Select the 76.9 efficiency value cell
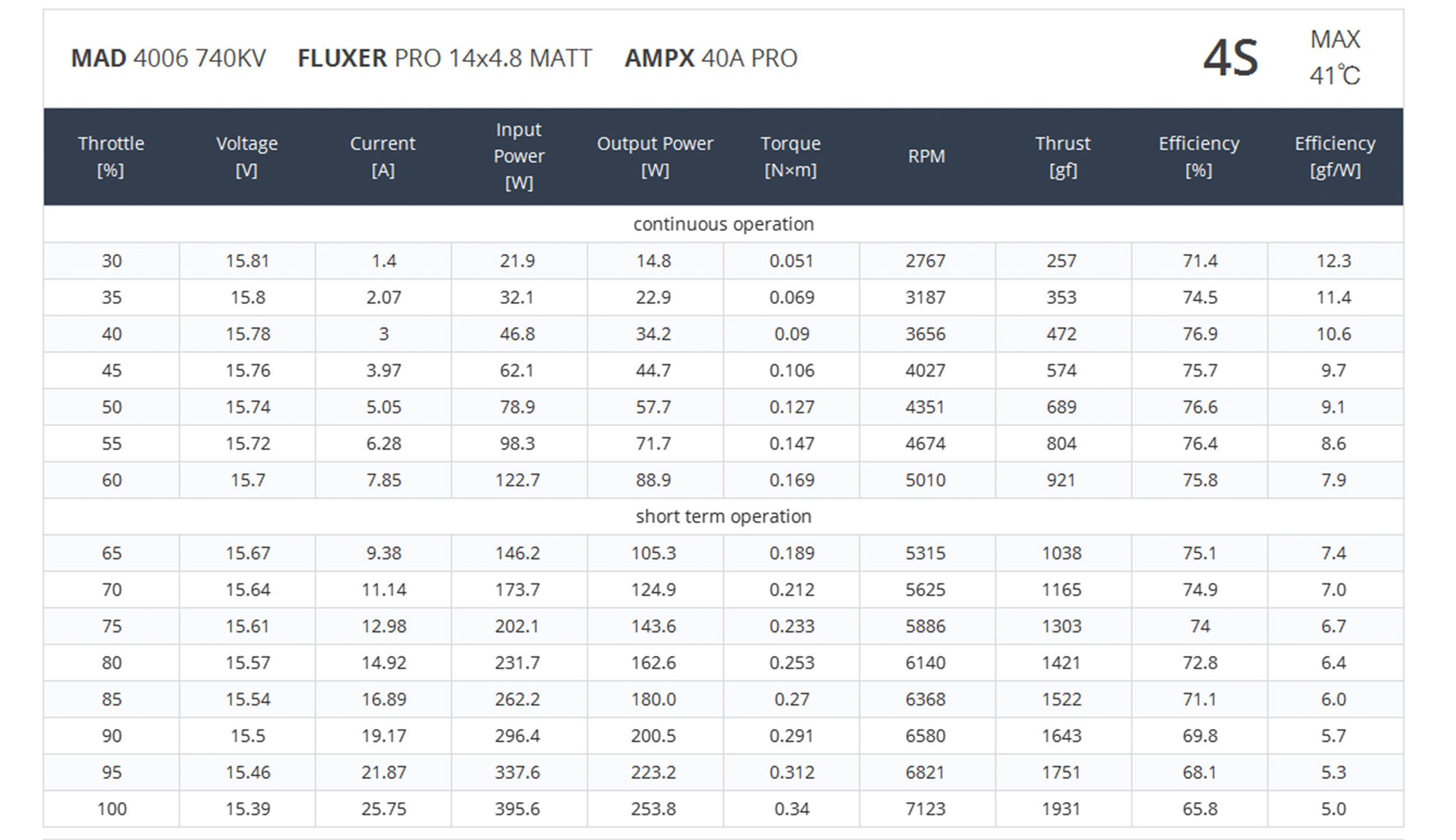Image resolution: width=1456 pixels, height=840 pixels. tap(1199, 334)
